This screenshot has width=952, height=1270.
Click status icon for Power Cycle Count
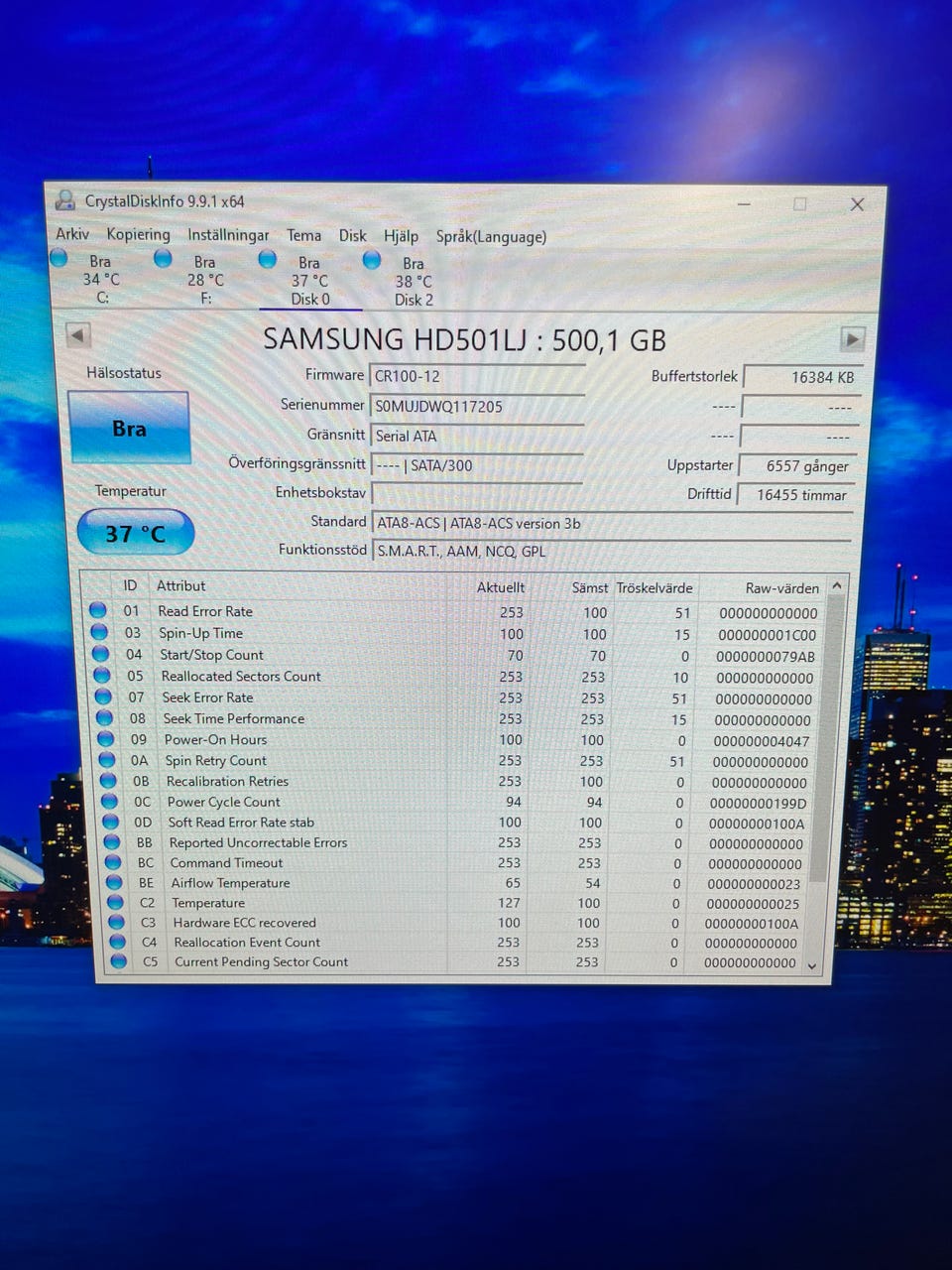pyautogui.click(x=110, y=802)
